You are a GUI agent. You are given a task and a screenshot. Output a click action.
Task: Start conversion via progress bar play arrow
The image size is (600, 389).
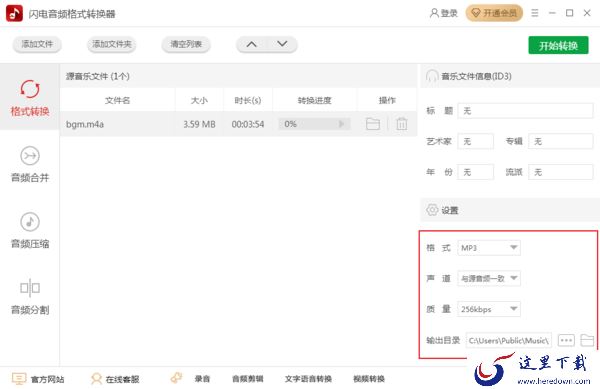tap(341, 124)
